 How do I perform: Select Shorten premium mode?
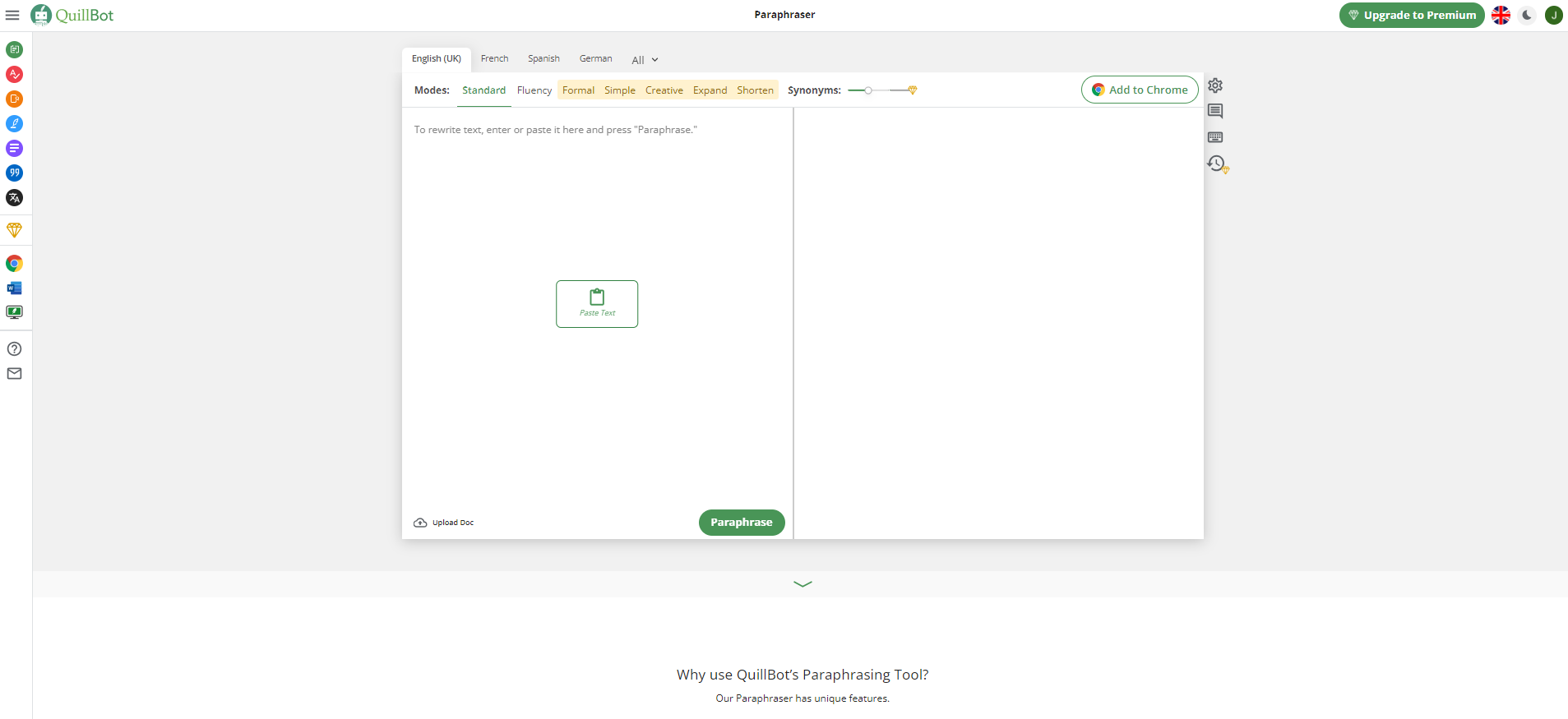[x=756, y=90]
